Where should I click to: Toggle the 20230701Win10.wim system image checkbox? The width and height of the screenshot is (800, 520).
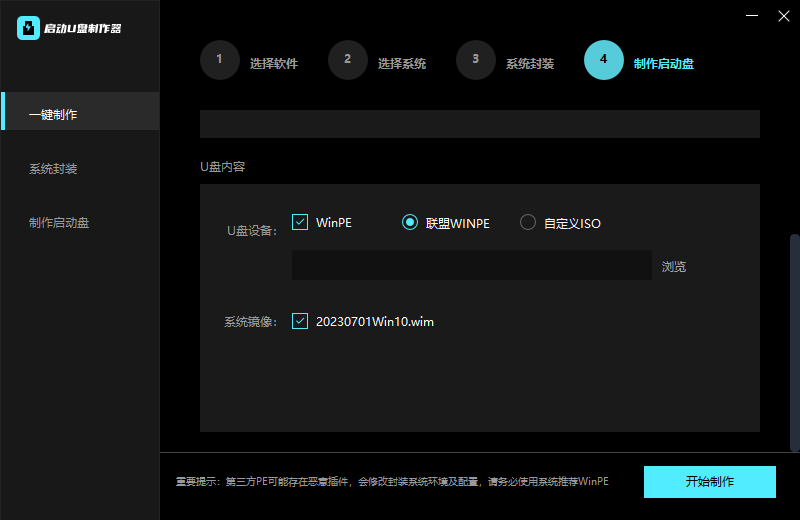coord(300,321)
